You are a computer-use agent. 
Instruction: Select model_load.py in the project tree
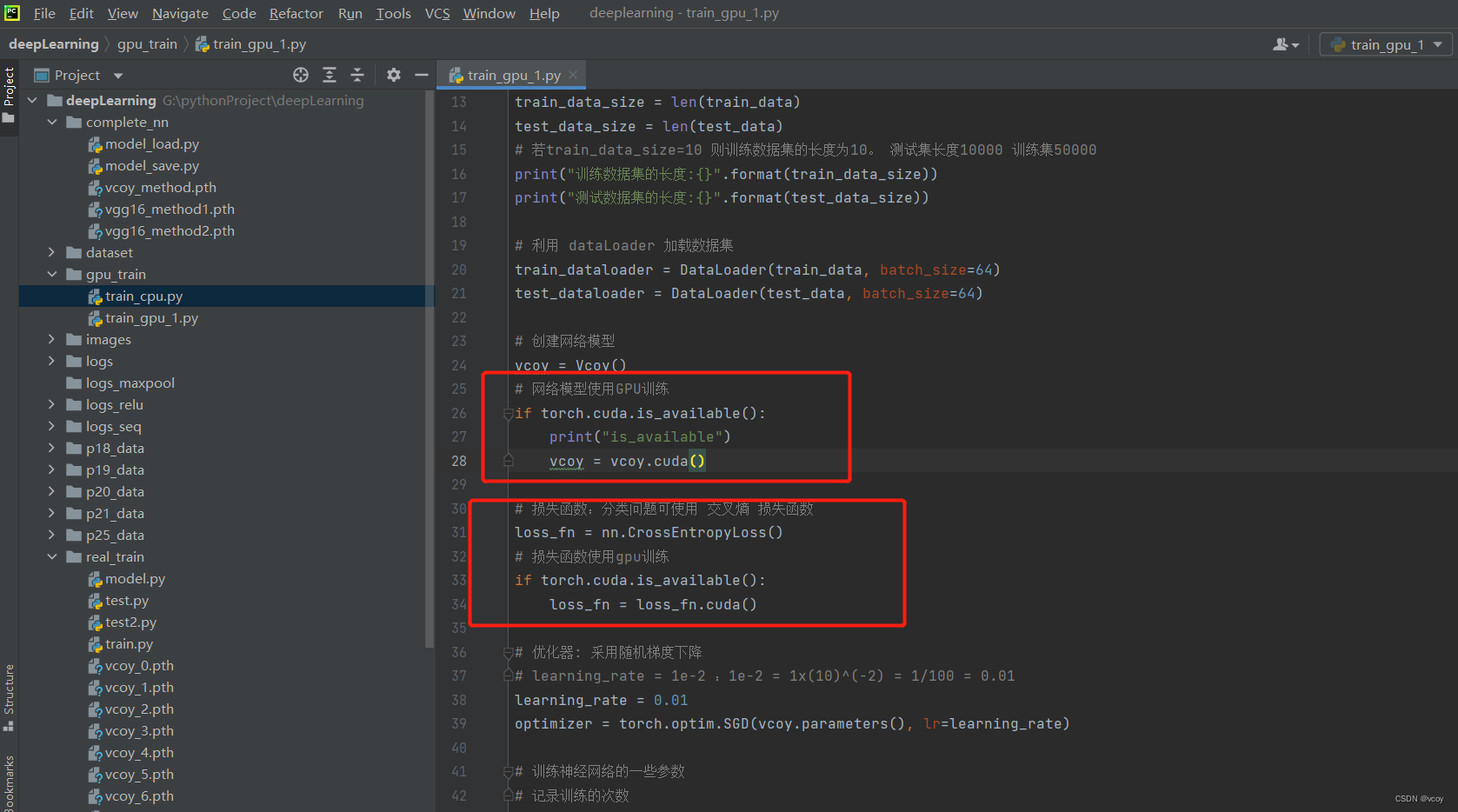[152, 143]
